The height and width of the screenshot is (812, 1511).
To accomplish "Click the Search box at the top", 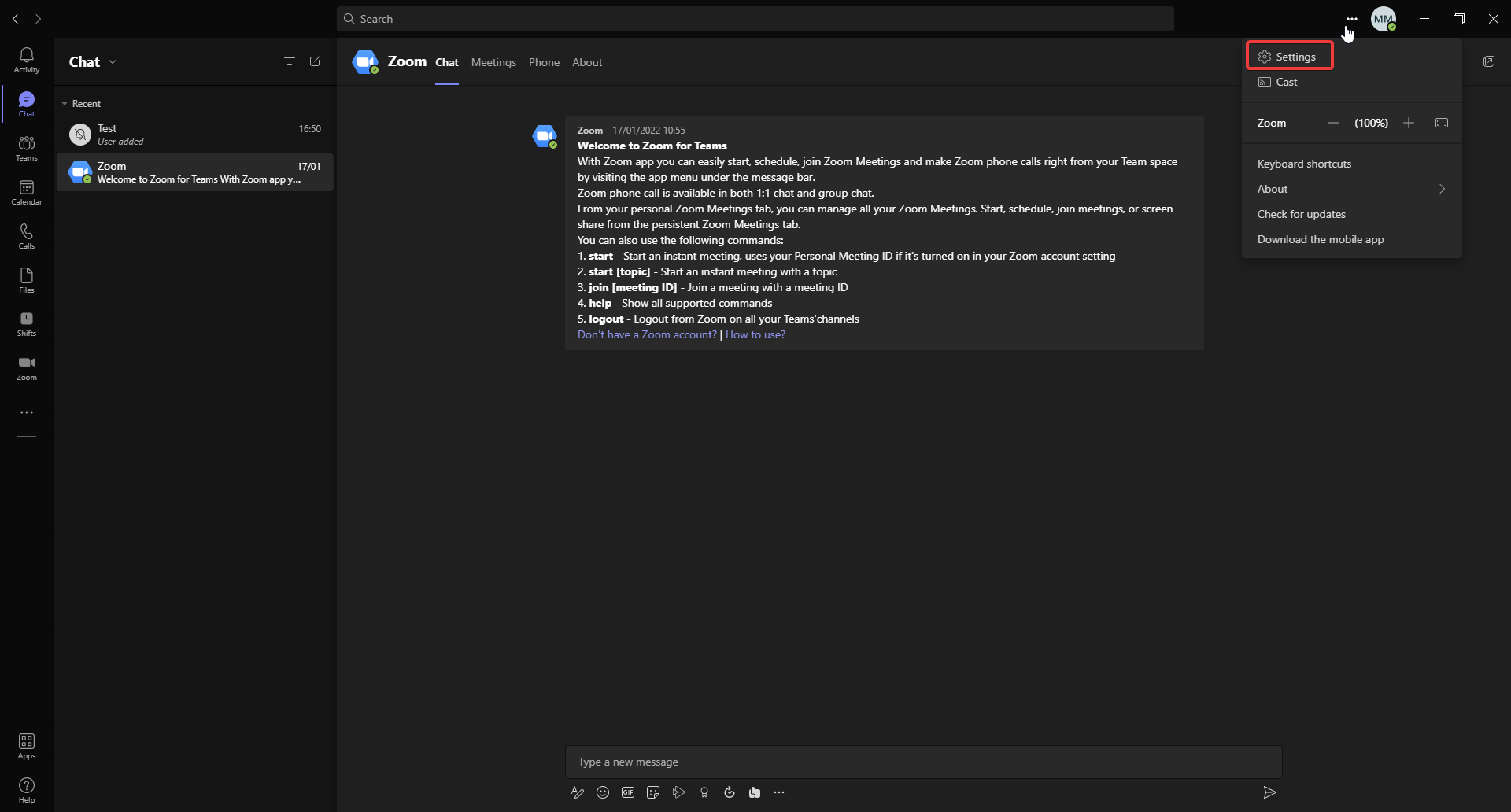I will tap(755, 19).
